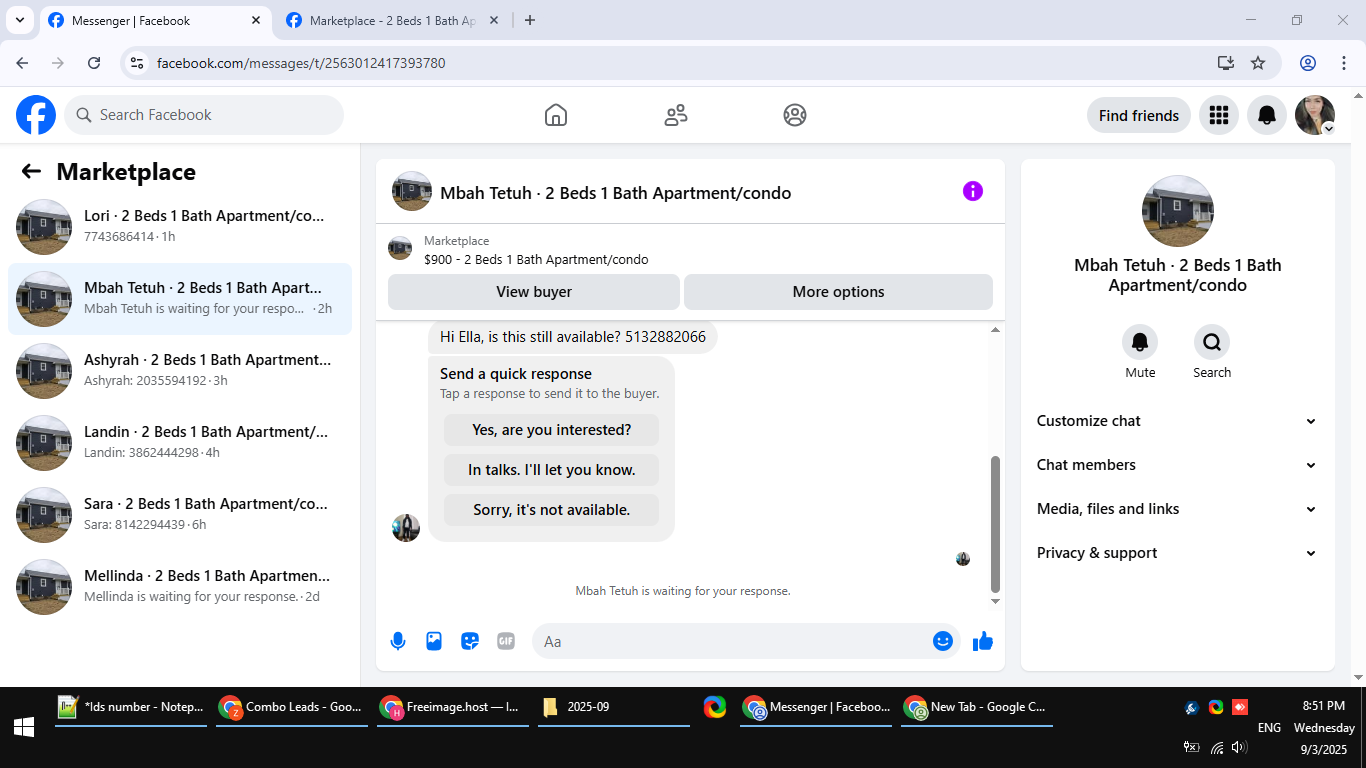
Task: Open the Chrome tab search dropdown
Action: tap(19, 20)
